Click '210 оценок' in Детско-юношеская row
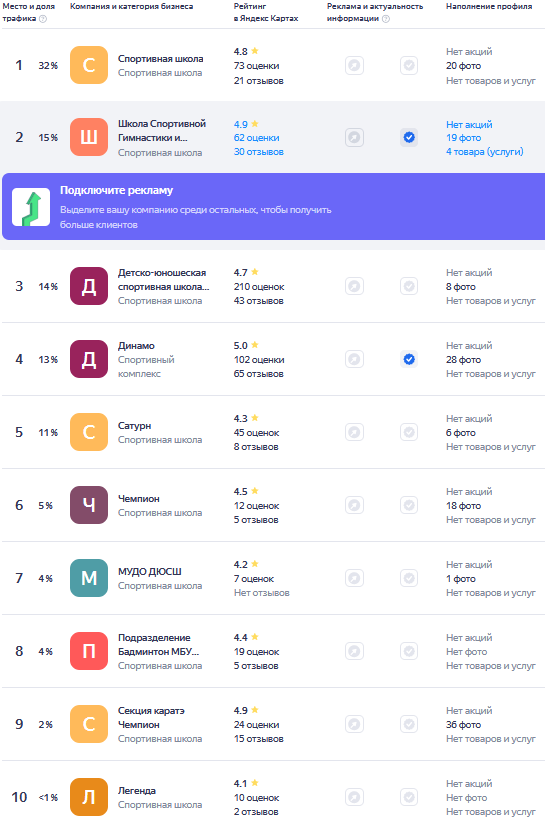545x825 pixels. (x=259, y=287)
